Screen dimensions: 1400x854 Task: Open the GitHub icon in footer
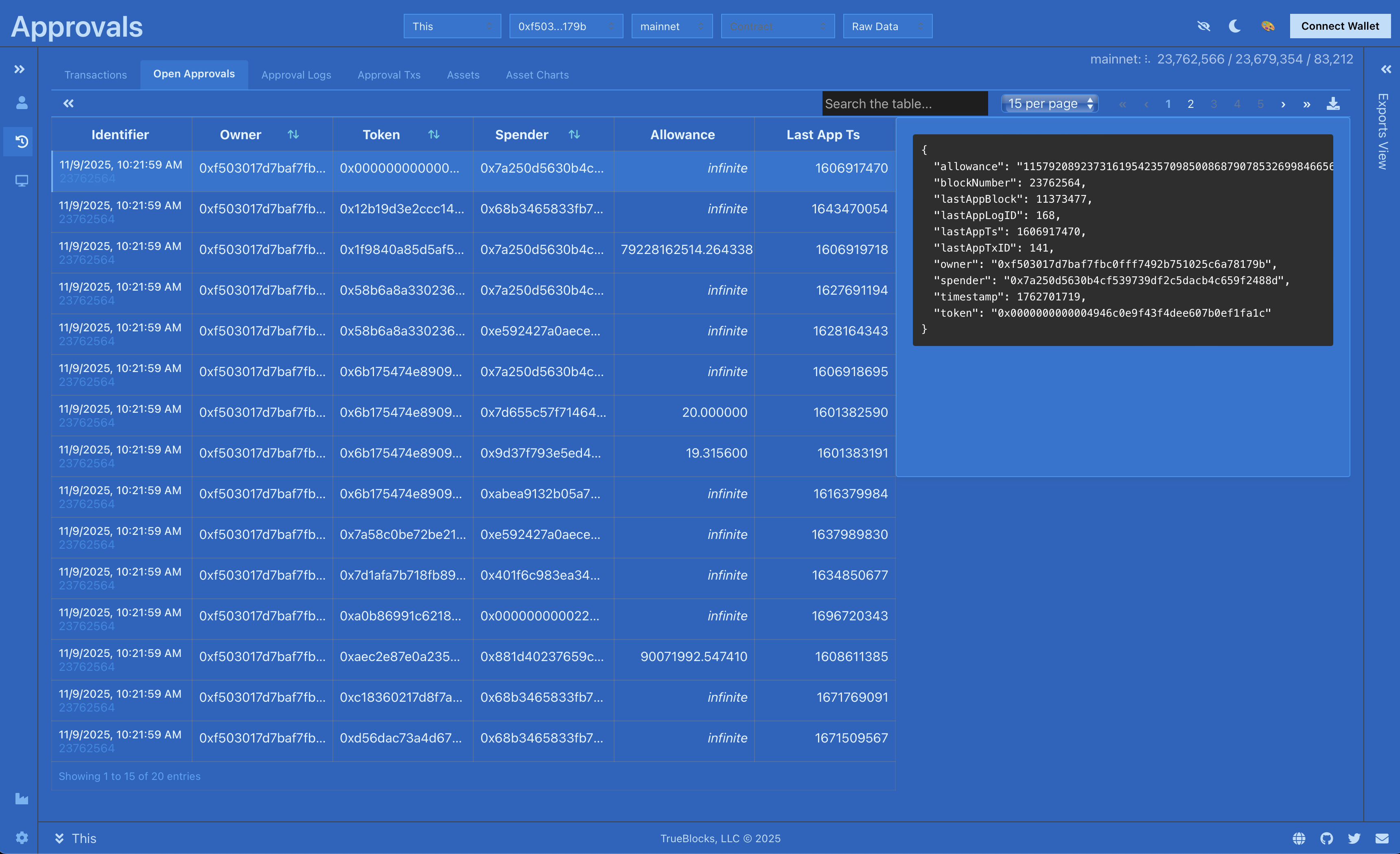click(x=1327, y=838)
